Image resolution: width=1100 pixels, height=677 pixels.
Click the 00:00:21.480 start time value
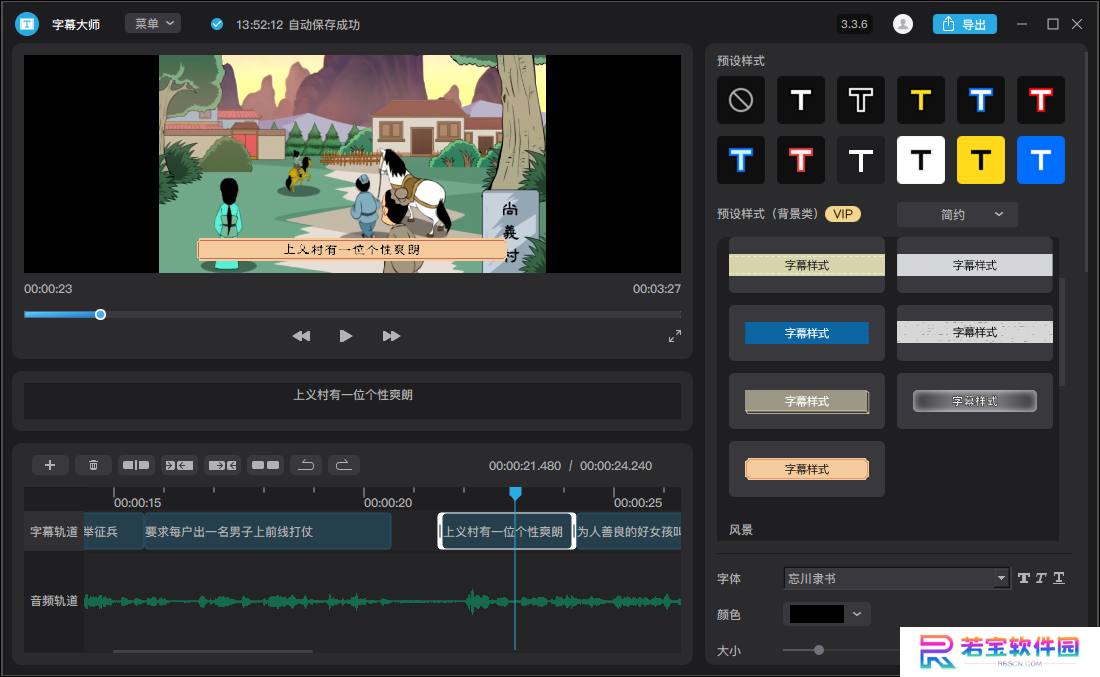tap(525, 466)
